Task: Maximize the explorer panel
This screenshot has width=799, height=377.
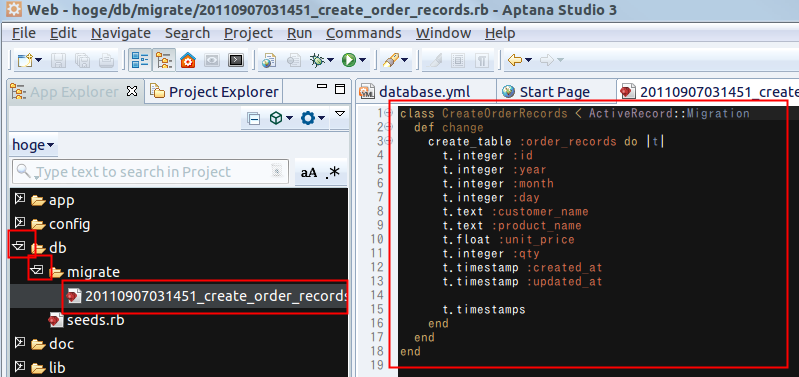Action: click(340, 89)
